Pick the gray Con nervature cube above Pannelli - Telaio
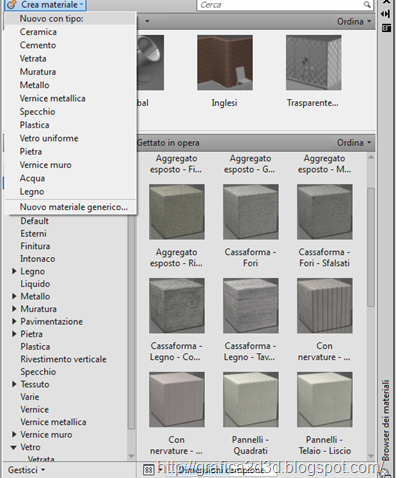 tap(325, 306)
